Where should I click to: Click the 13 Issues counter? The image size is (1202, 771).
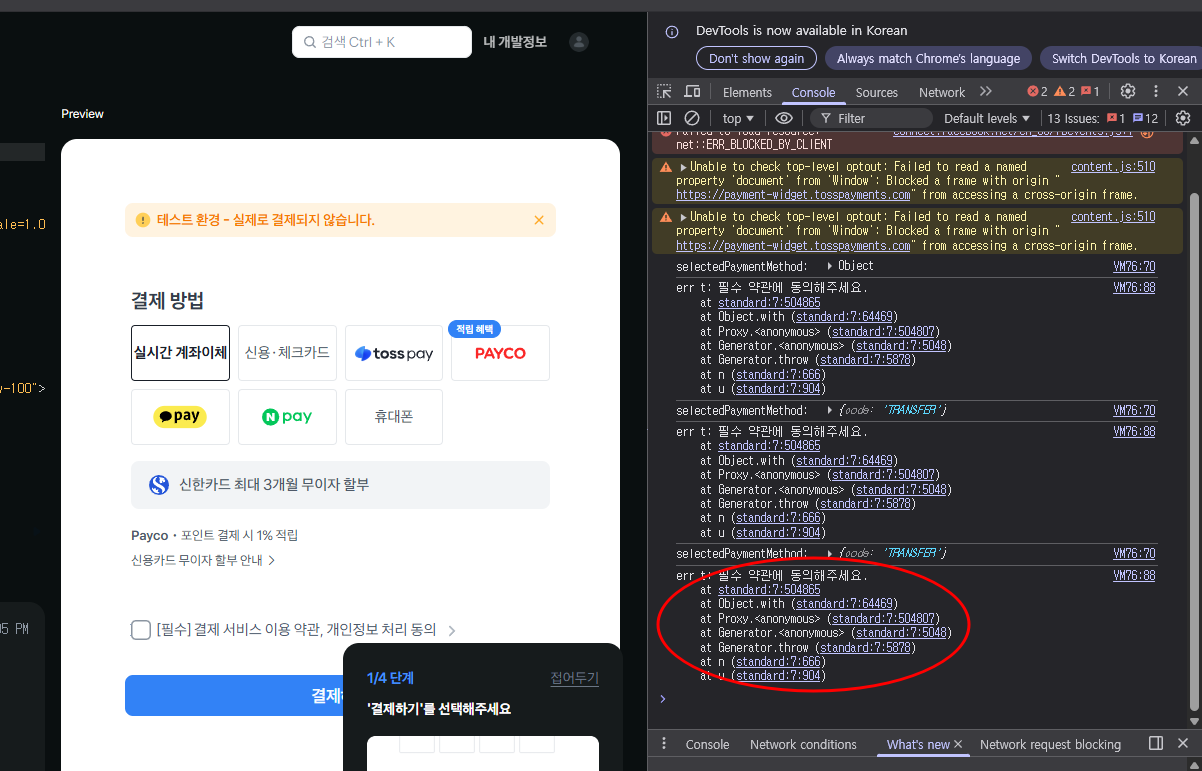click(x=1102, y=118)
